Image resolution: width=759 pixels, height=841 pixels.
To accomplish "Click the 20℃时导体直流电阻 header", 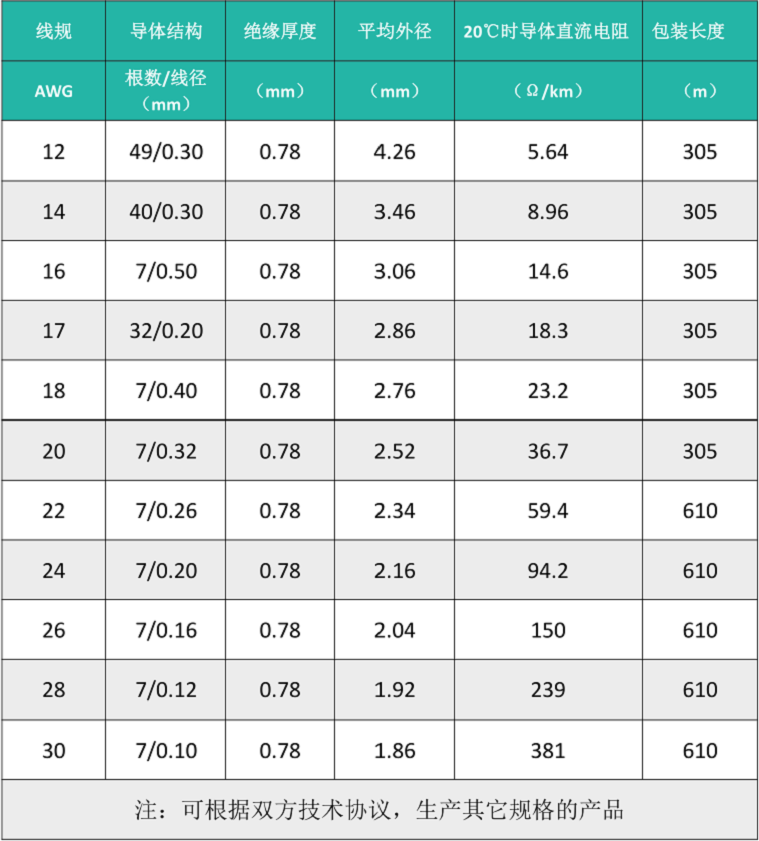I will [546, 31].
